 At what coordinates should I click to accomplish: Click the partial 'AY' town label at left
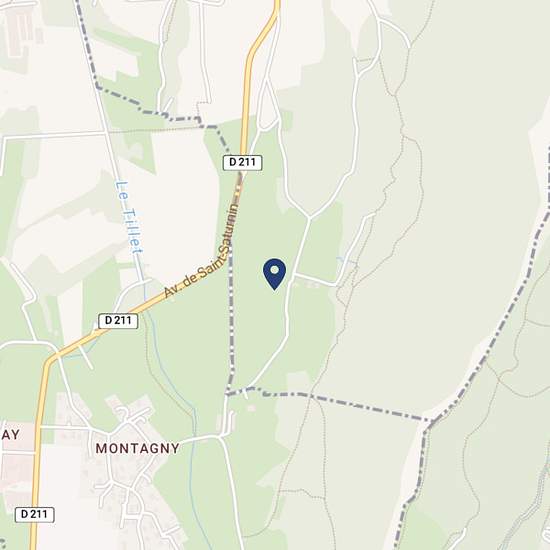click(x=10, y=435)
